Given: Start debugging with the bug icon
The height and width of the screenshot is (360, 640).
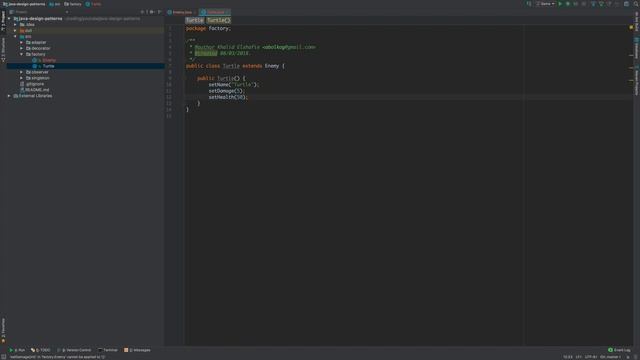Looking at the screenshot, I should pyautogui.click(x=568, y=4).
